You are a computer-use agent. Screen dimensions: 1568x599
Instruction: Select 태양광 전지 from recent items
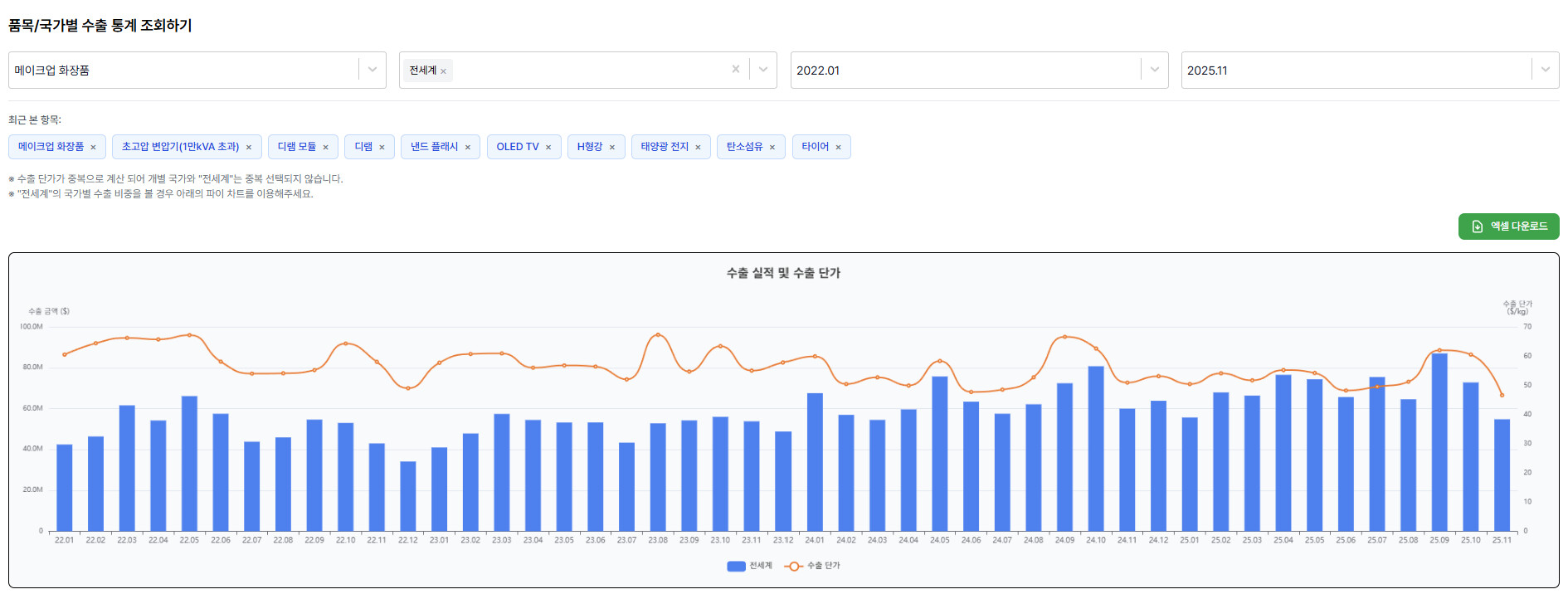click(x=664, y=147)
